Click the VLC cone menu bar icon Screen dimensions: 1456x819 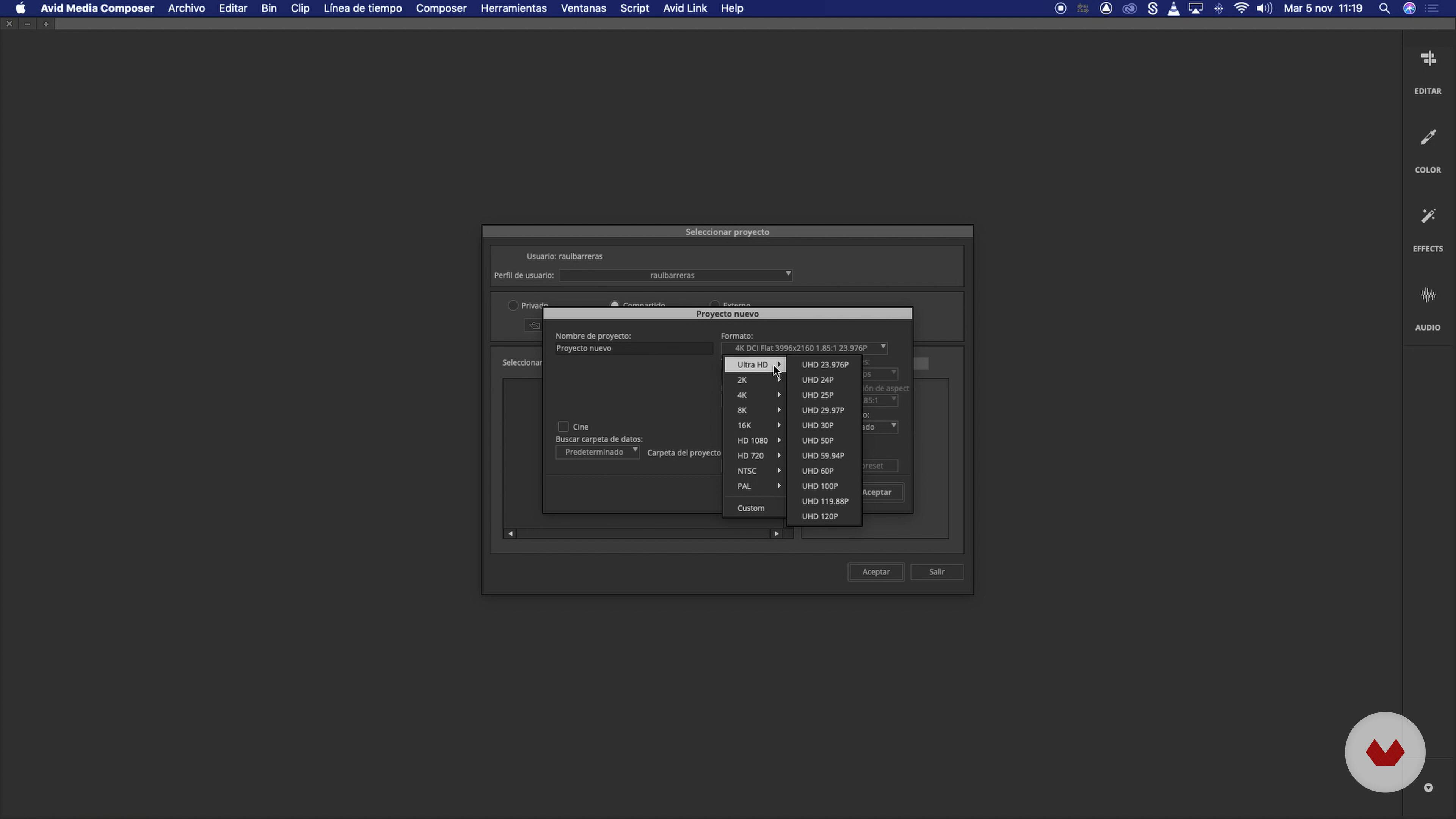(x=1174, y=8)
